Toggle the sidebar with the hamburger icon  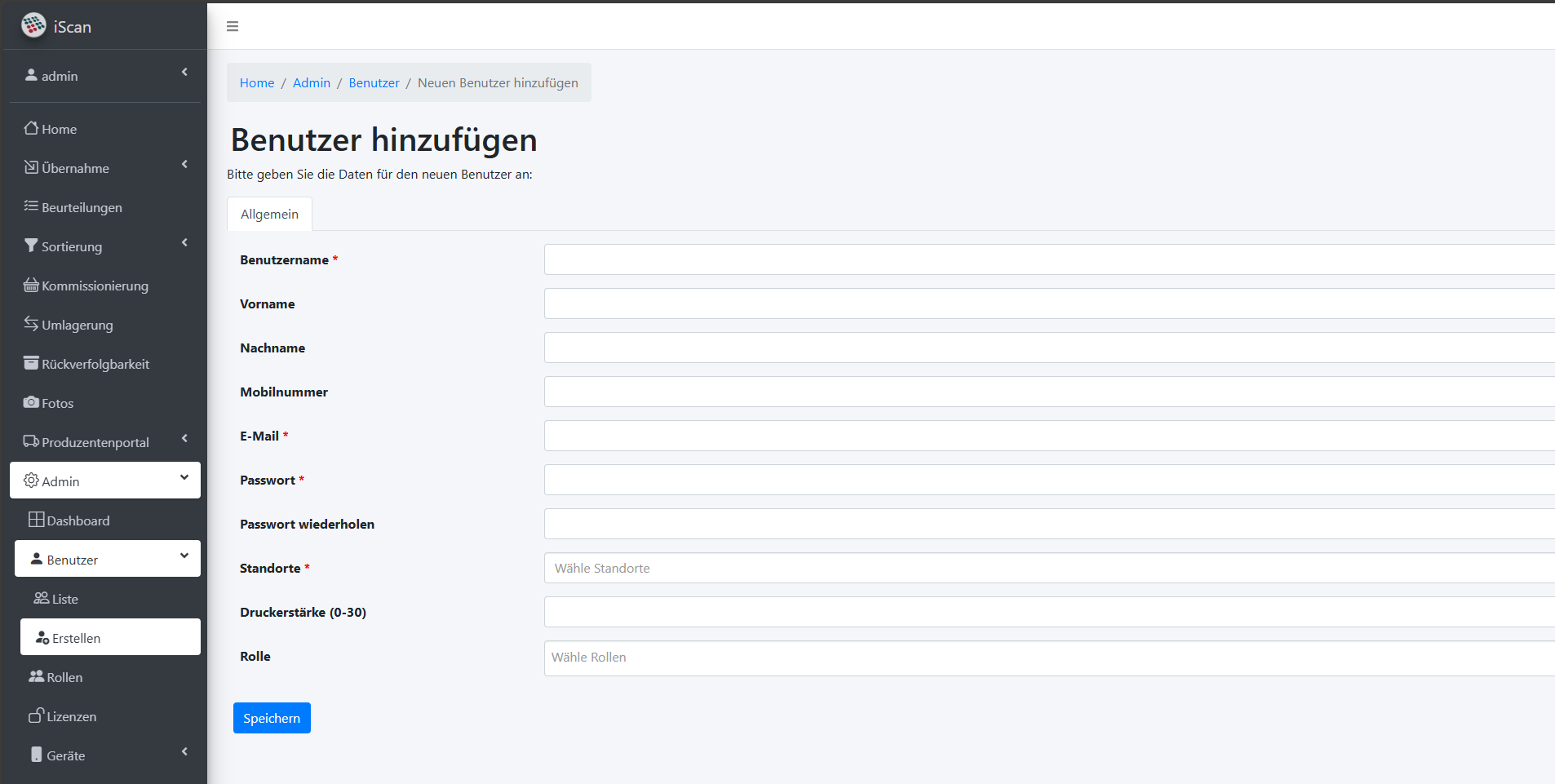click(233, 25)
